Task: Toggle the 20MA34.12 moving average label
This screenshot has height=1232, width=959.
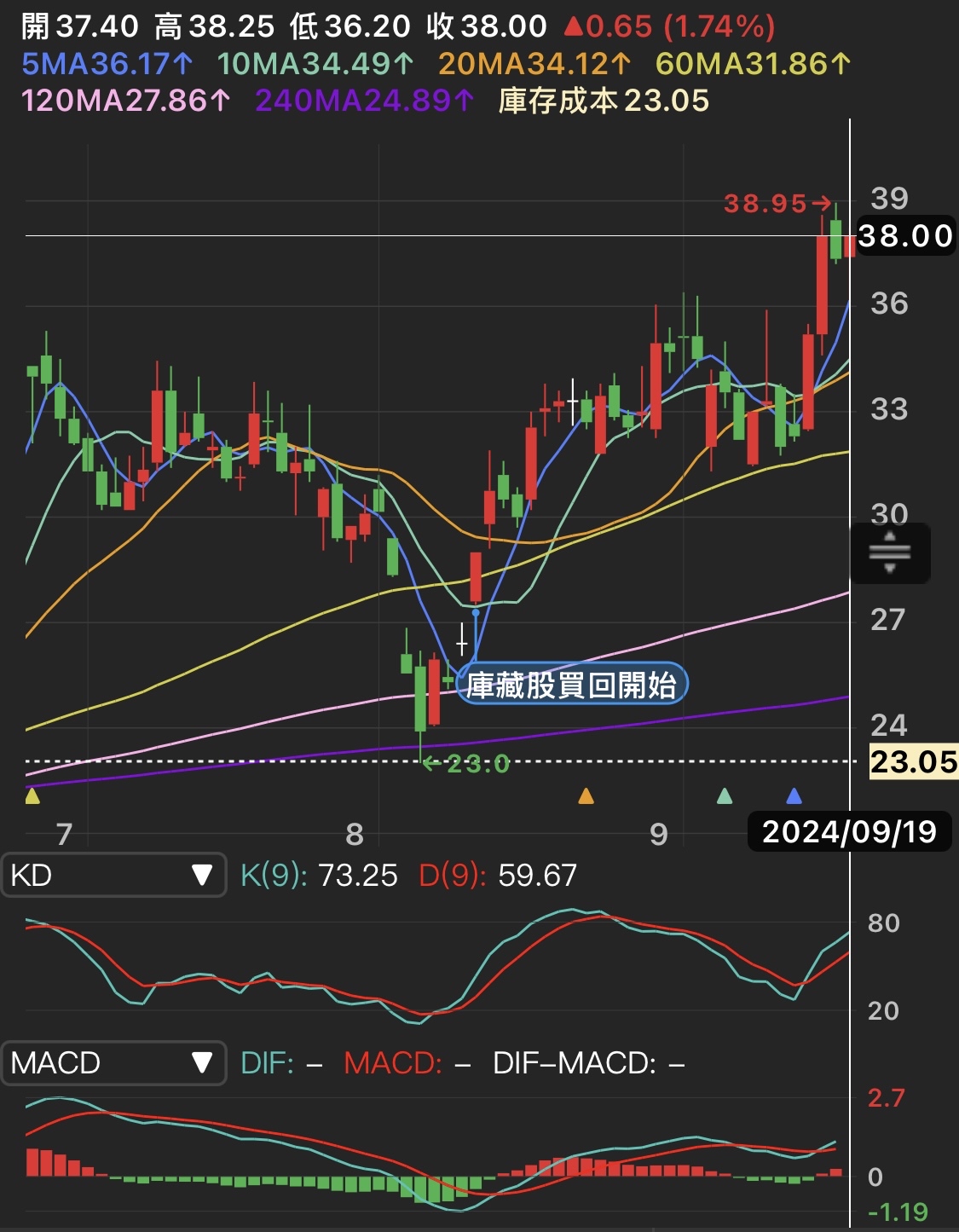Action: pos(534,64)
